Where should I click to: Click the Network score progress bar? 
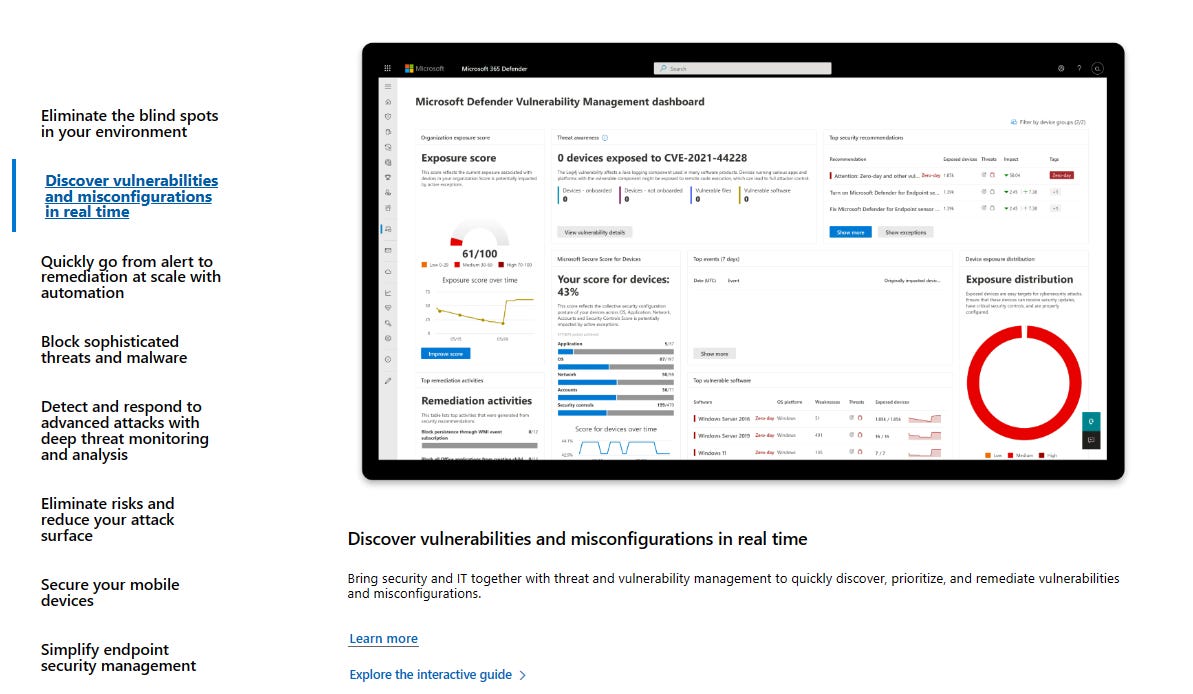[616, 382]
